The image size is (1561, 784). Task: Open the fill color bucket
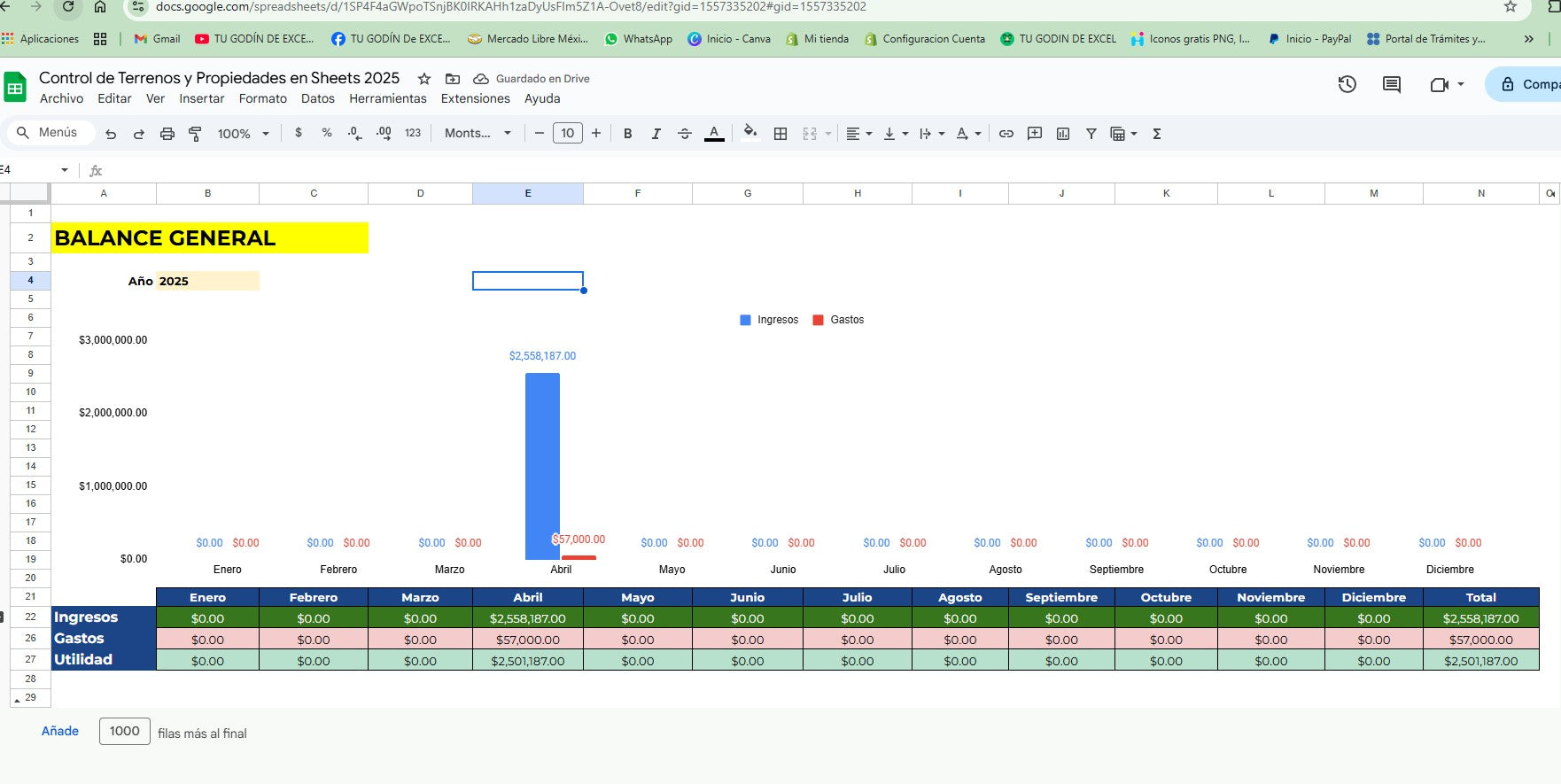(750, 133)
